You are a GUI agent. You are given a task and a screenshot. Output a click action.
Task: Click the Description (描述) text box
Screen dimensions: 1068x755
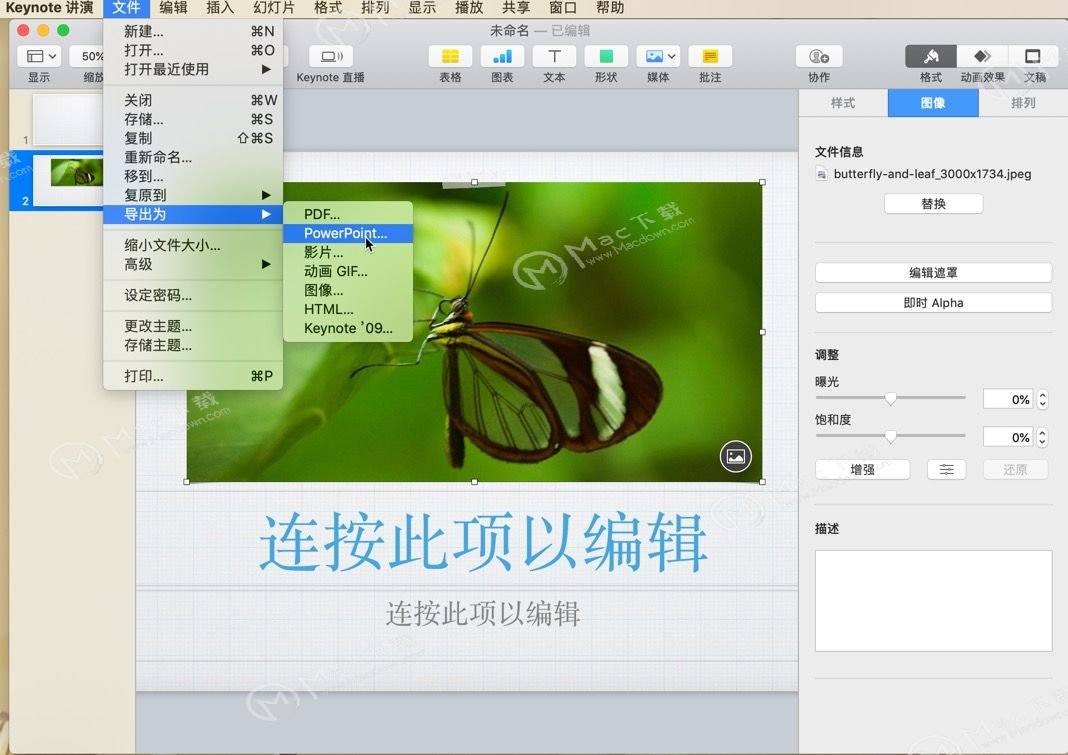pos(933,601)
